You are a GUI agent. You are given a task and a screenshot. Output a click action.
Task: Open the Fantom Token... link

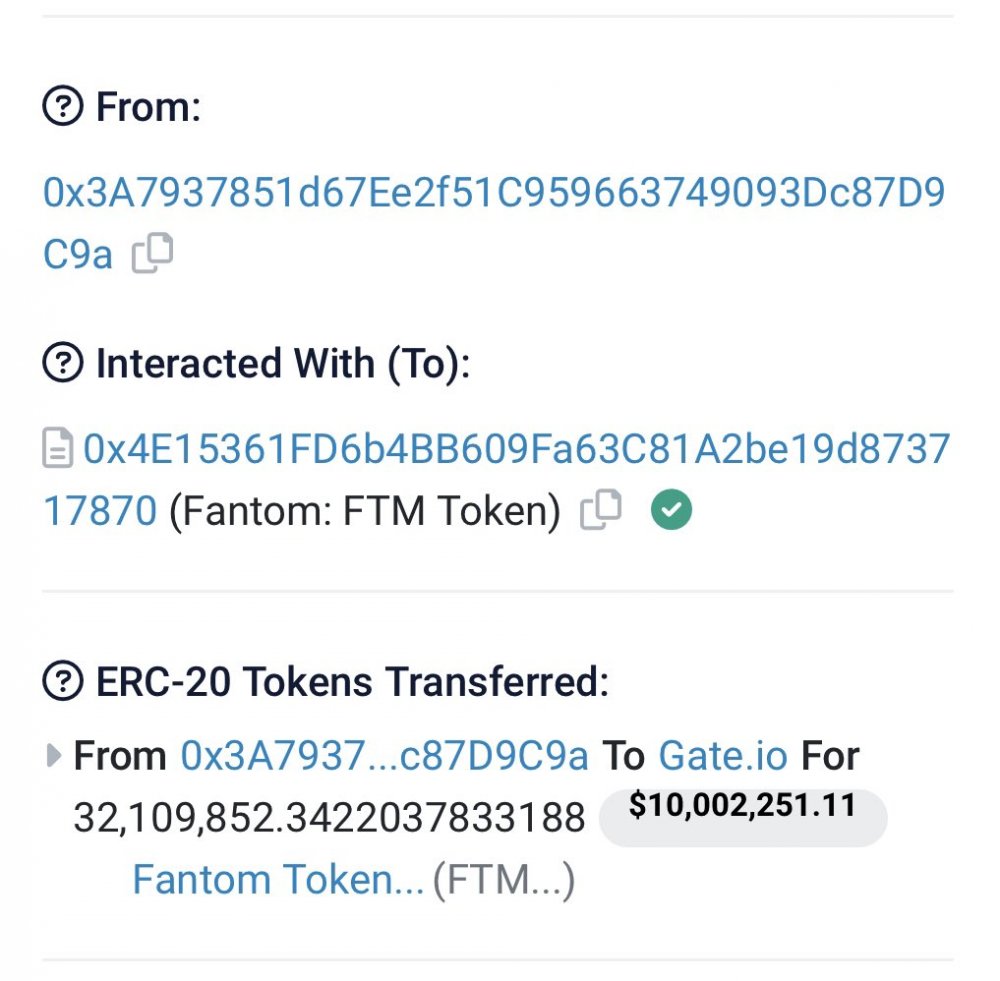pyautogui.click(x=278, y=880)
